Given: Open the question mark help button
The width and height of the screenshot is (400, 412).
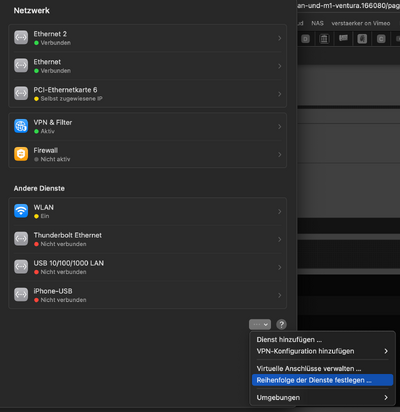Looking at the screenshot, I should [x=281, y=324].
